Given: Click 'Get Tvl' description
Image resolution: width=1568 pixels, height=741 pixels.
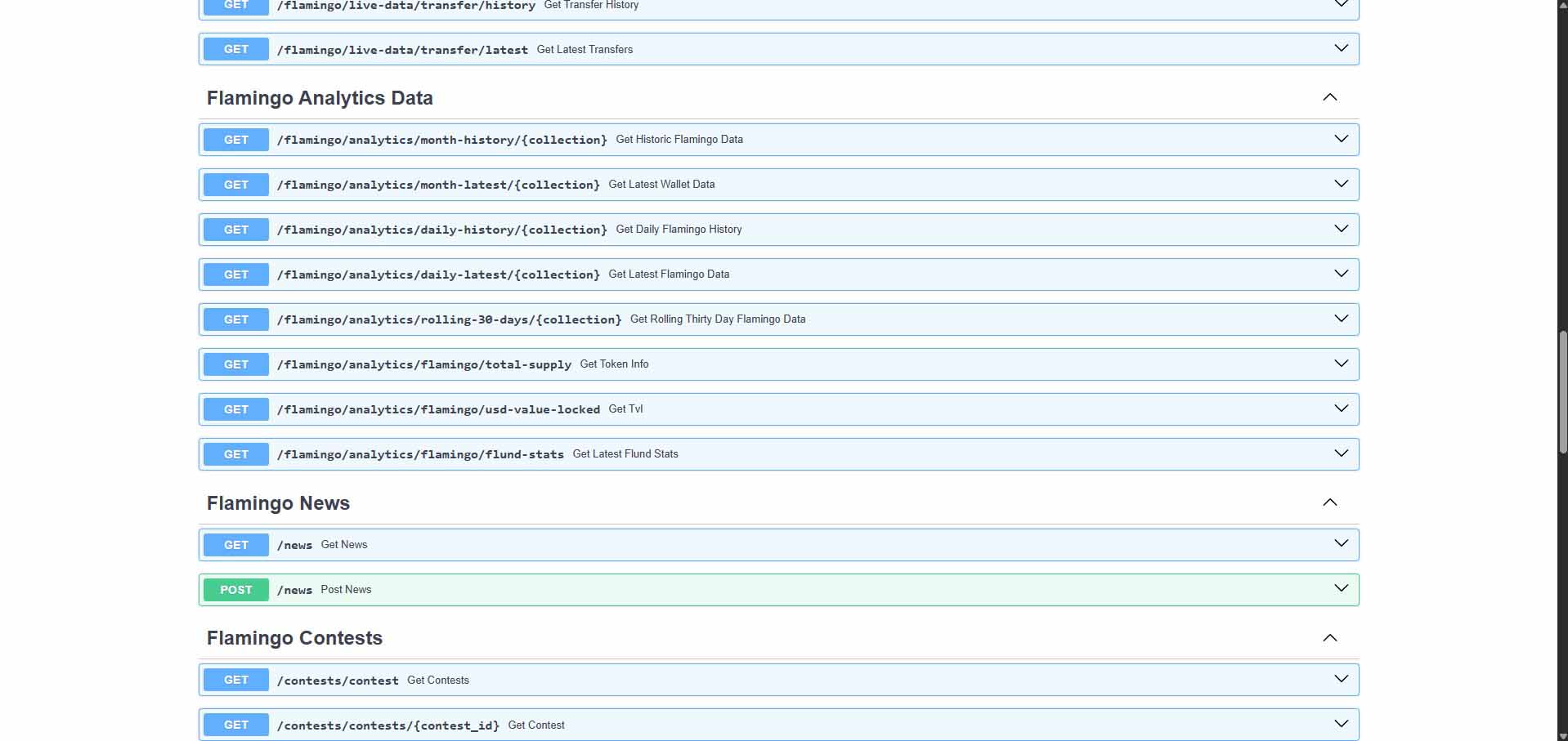Looking at the screenshot, I should [625, 409].
